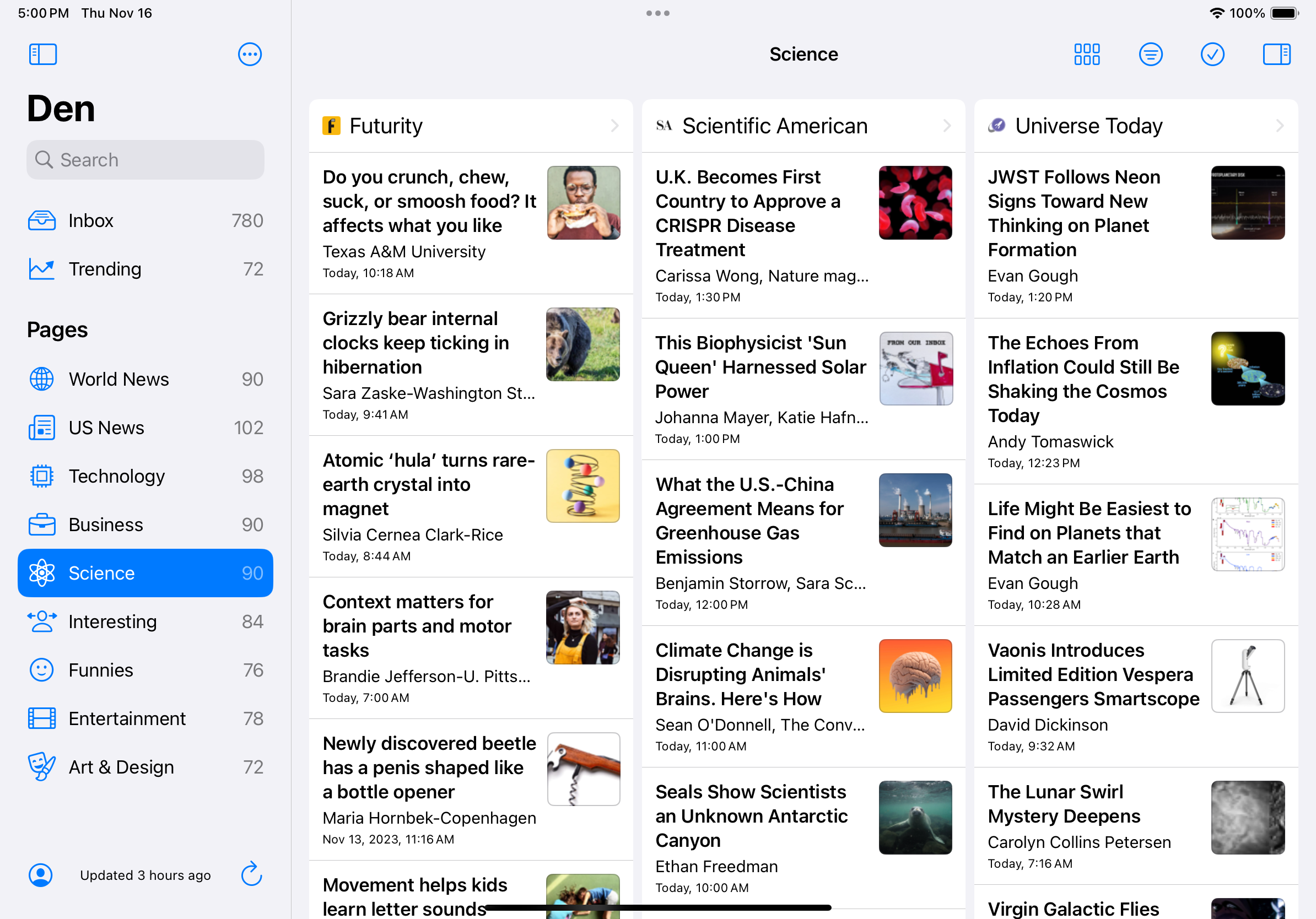Screen dimensions: 1316x919
Task: Open Universe Today feed header title
Action: tap(1088, 126)
